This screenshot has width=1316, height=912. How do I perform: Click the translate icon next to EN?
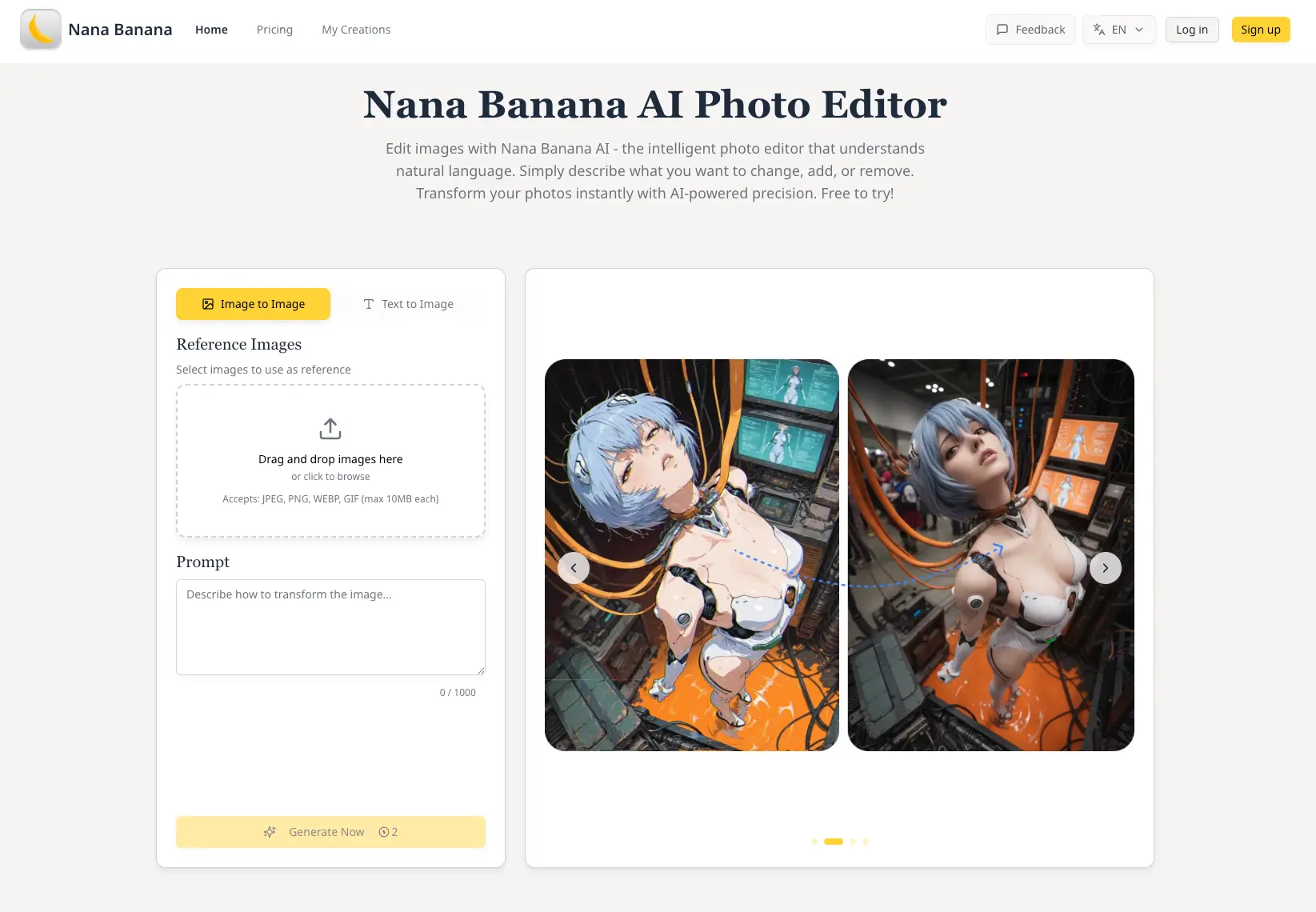pyautogui.click(x=1099, y=29)
